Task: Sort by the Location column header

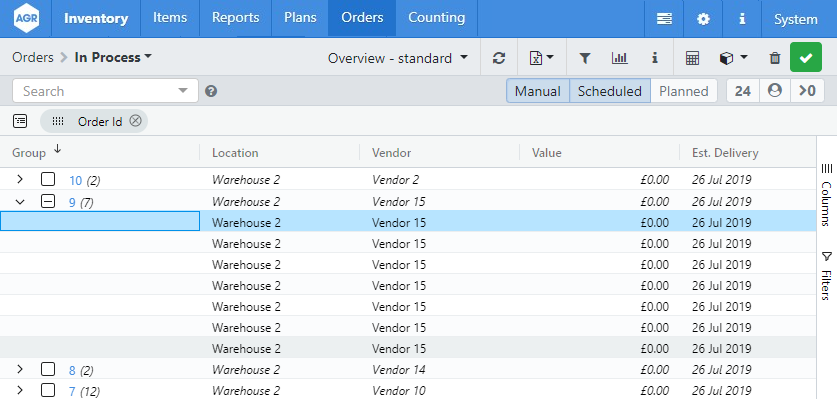Action: coord(279,152)
